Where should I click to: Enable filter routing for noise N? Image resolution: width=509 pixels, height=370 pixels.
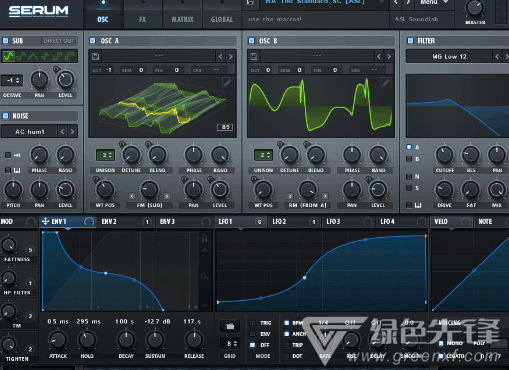pos(409,176)
